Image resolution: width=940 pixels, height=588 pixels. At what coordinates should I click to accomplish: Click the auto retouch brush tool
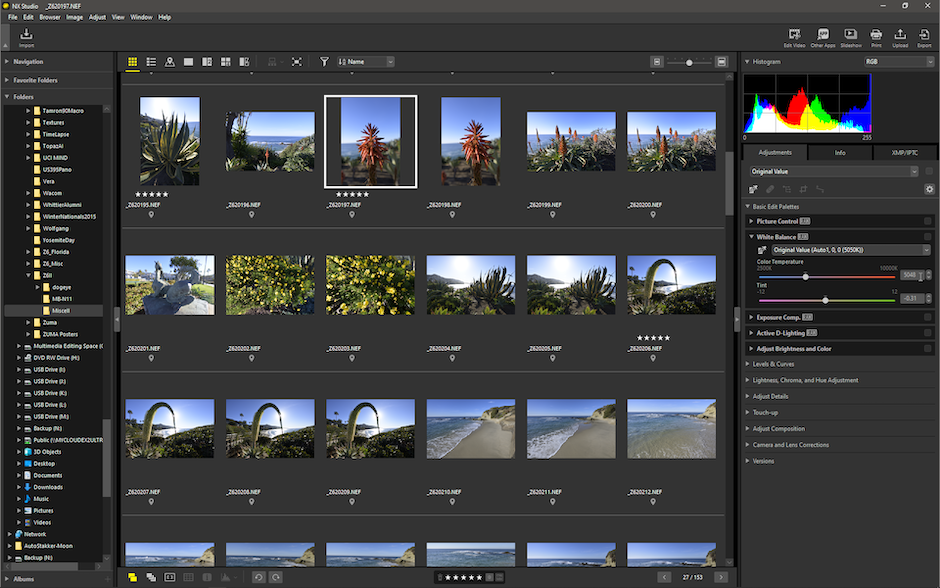(770, 189)
